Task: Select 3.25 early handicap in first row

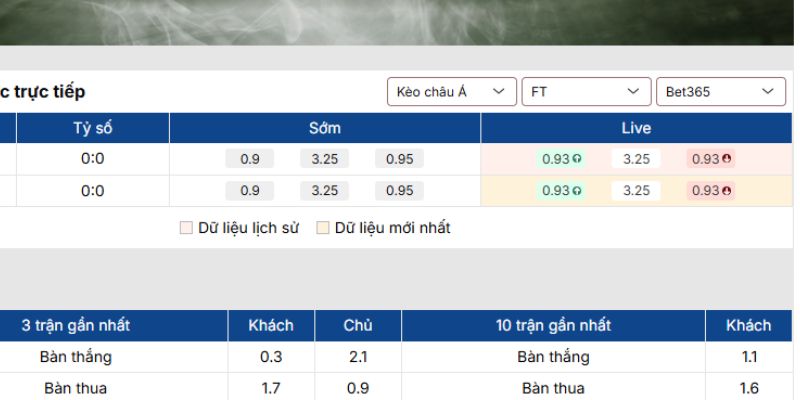Action: [324, 159]
